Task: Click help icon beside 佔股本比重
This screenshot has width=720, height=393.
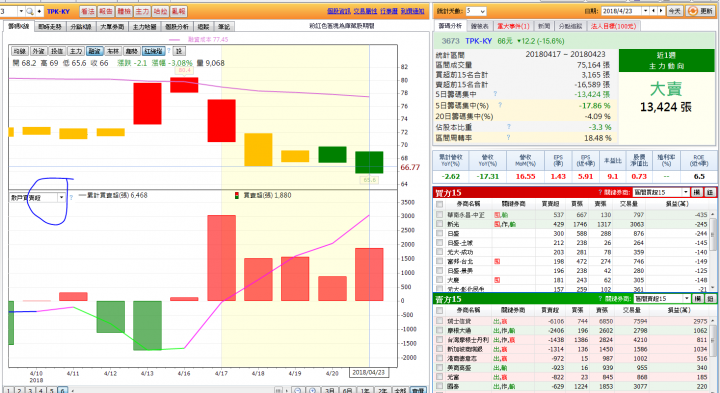Action: click(x=509, y=126)
